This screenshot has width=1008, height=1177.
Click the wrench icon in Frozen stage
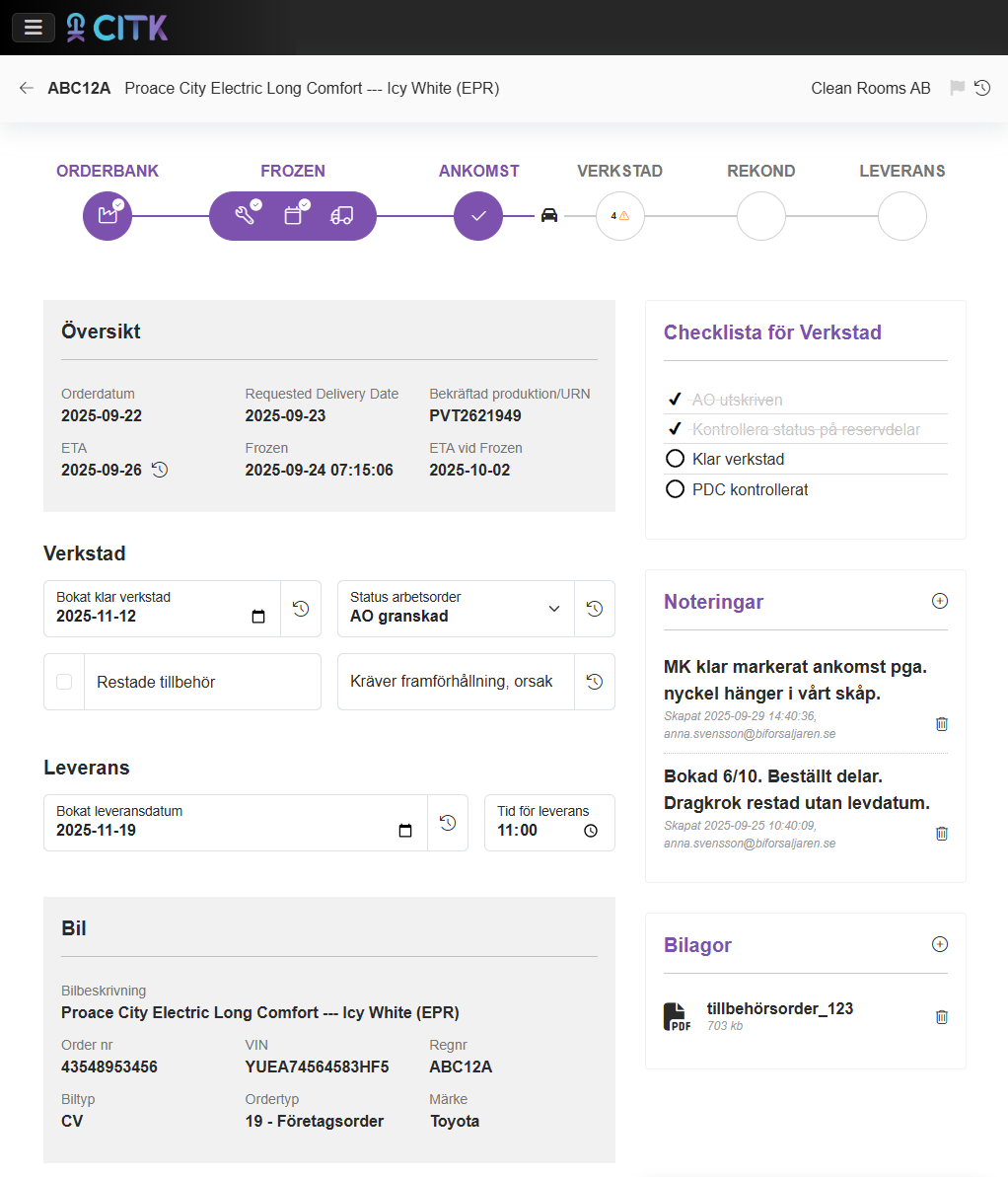245,216
